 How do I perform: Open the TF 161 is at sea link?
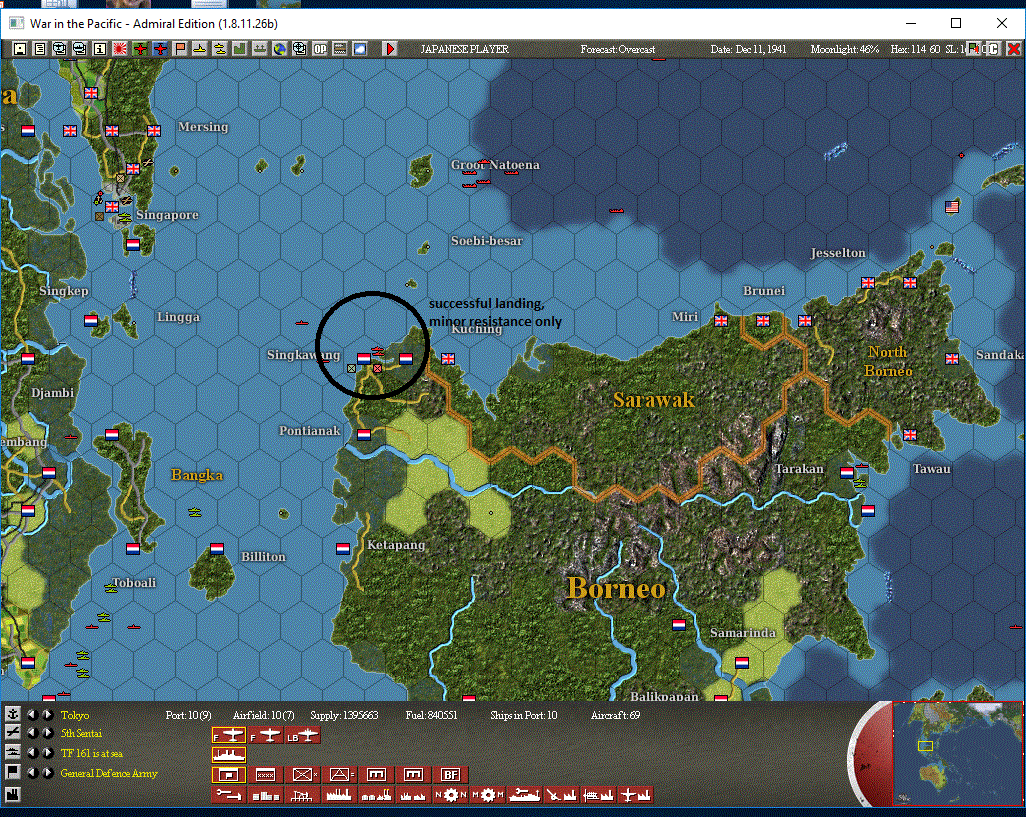pos(92,753)
